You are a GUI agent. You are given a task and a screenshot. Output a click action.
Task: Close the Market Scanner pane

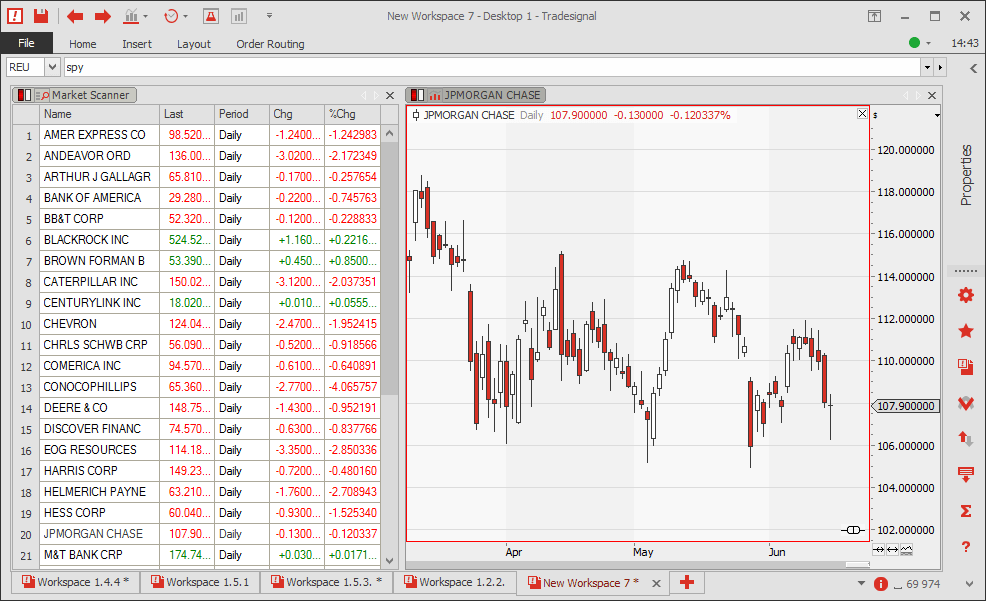coord(390,96)
